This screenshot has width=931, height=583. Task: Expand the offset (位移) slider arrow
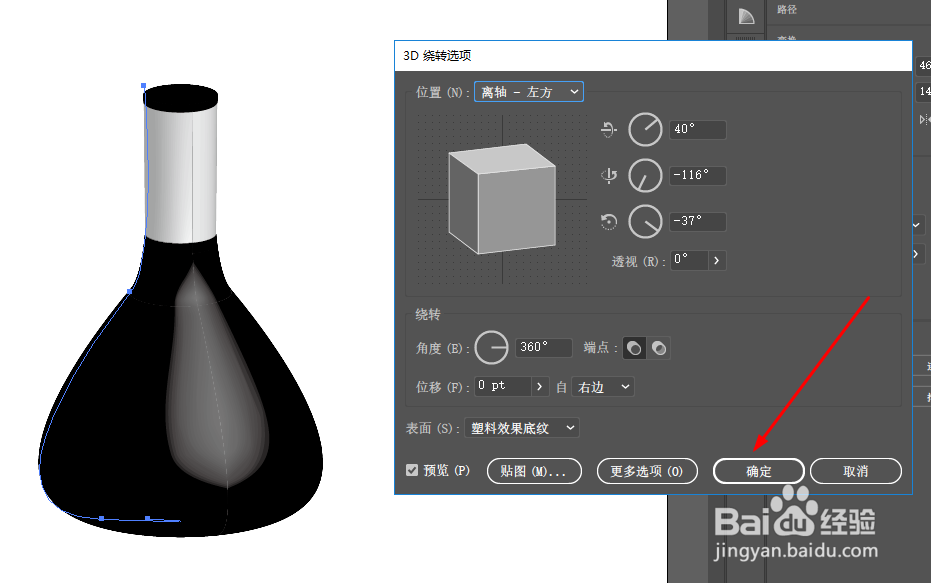pos(540,386)
